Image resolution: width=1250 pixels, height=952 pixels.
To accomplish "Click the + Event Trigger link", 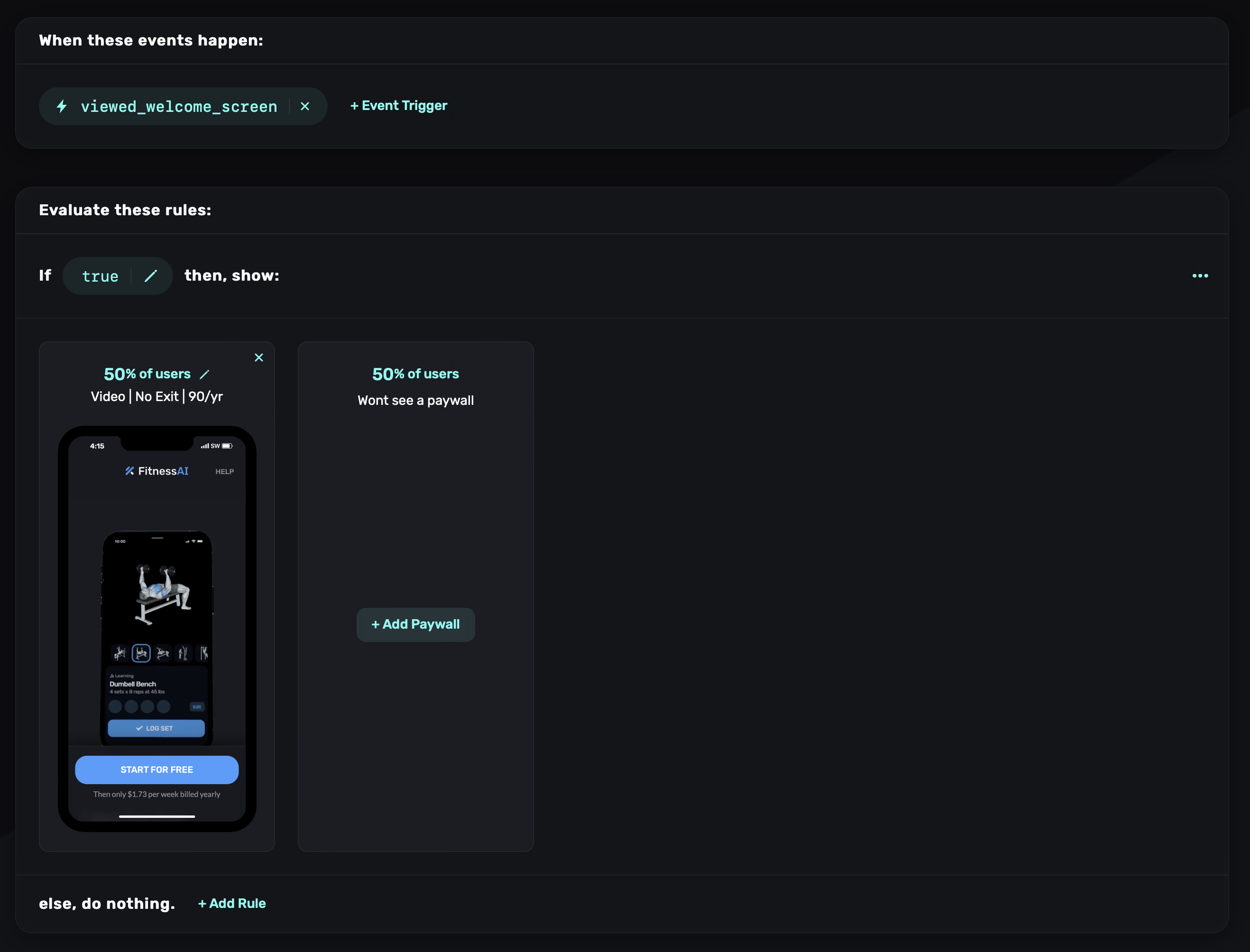I will 398,106.
